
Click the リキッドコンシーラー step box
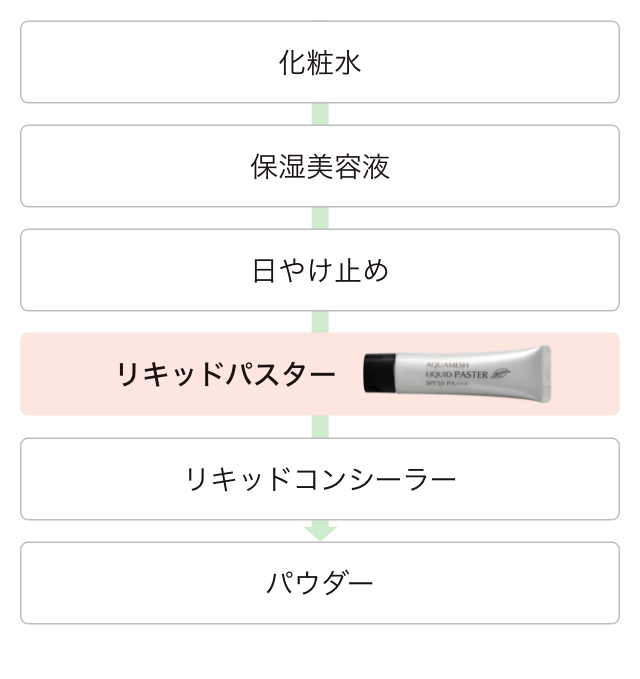click(x=320, y=479)
